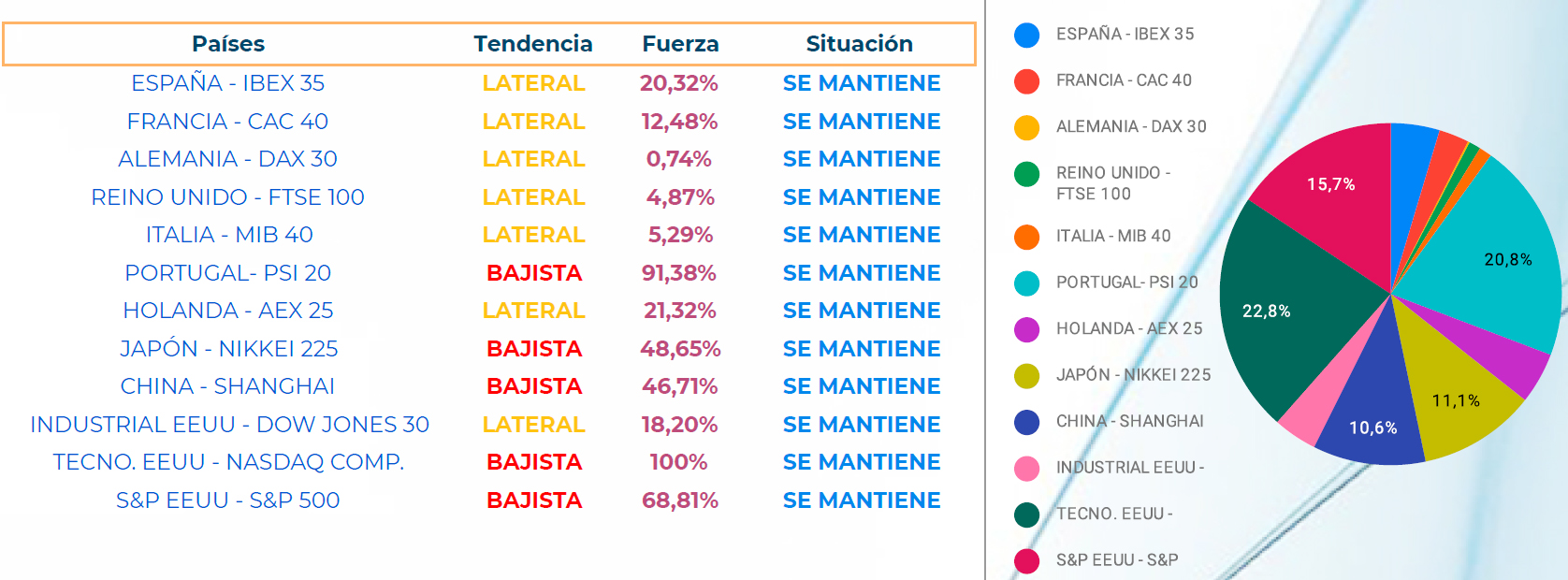
Task: Click ESPAÑA - IBEX 35 in the table
Action: point(228,83)
